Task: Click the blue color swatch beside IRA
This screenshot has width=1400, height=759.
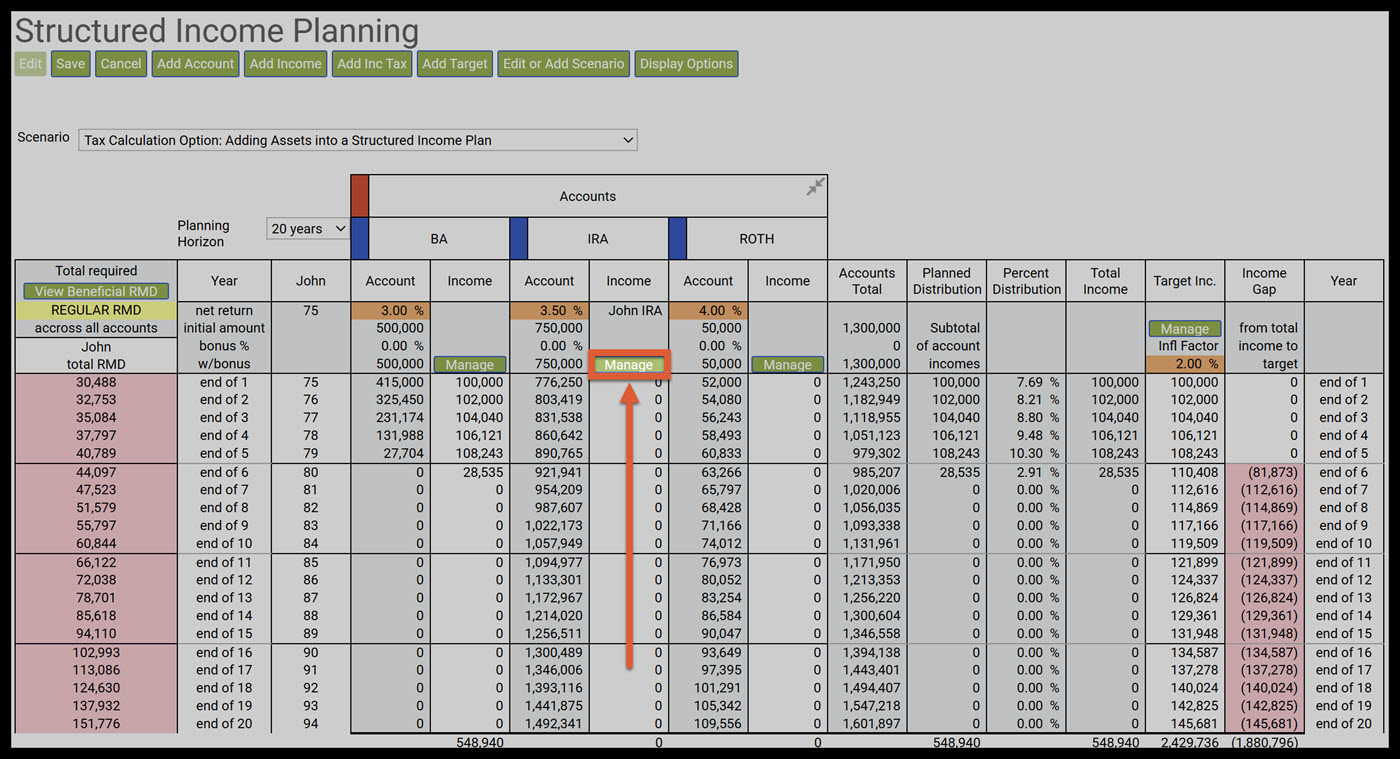Action: pos(518,239)
